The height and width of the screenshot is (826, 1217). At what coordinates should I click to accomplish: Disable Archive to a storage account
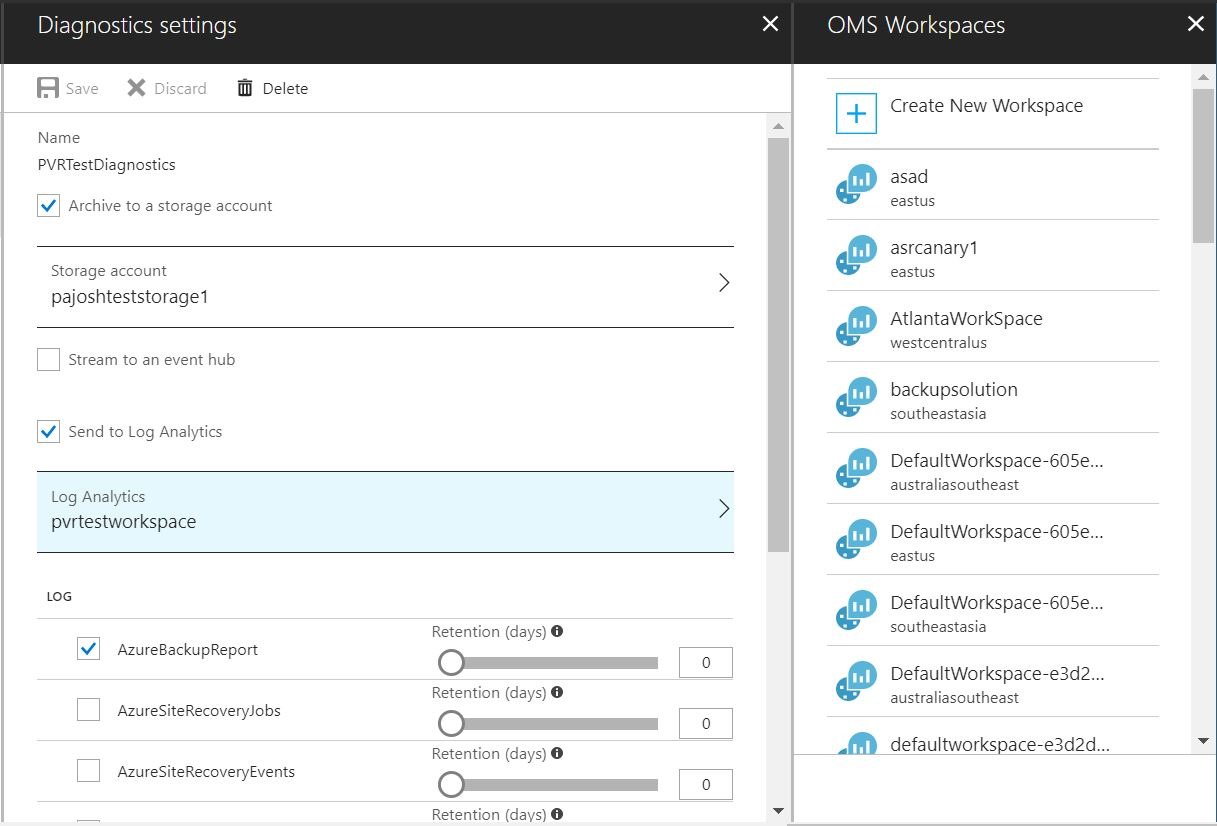[x=48, y=206]
